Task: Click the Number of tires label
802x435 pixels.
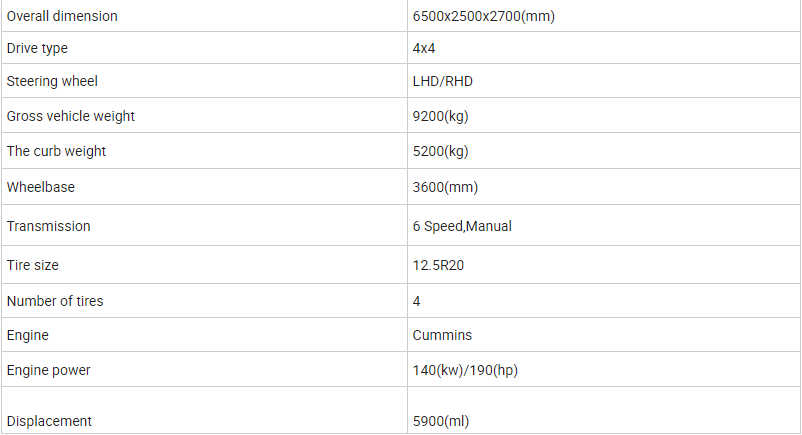Action: click(55, 301)
